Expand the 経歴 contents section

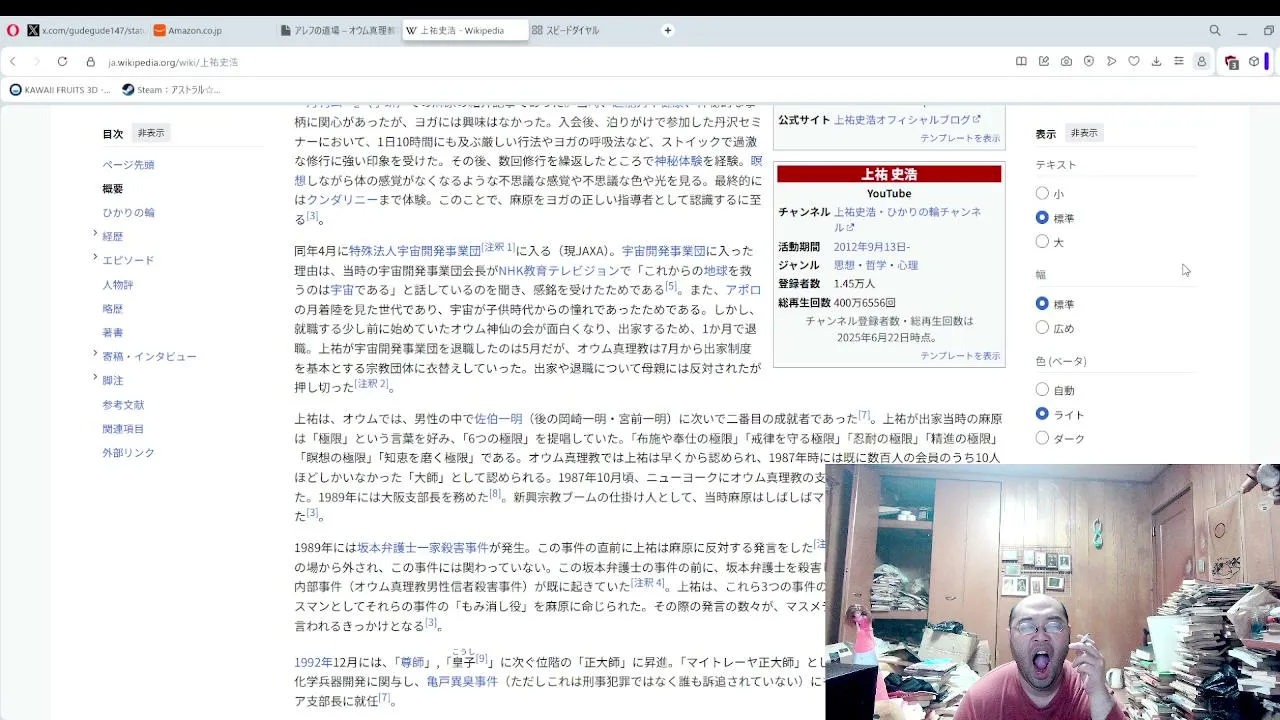coord(95,234)
